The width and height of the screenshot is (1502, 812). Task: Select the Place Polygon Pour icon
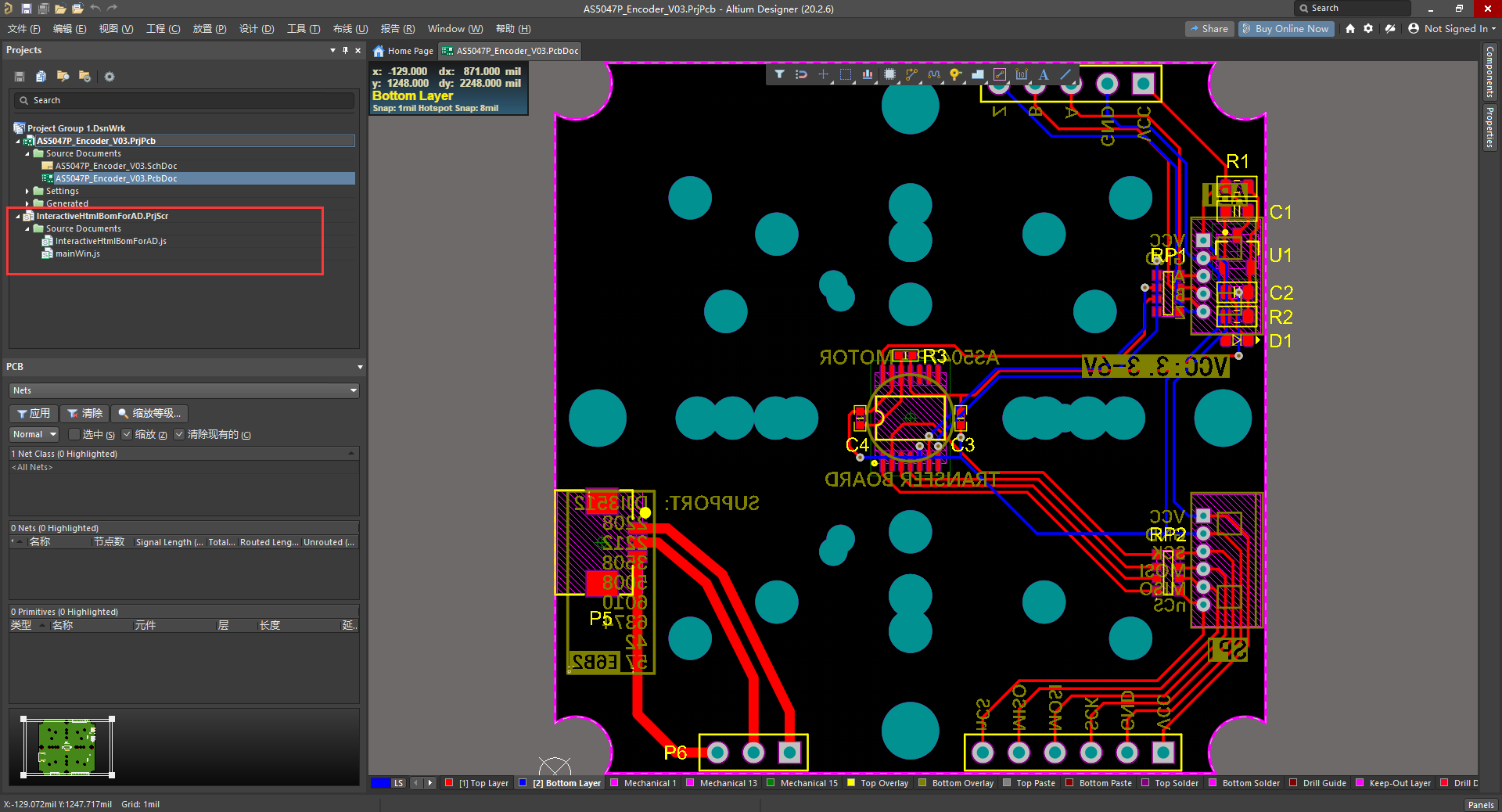pos(977,74)
